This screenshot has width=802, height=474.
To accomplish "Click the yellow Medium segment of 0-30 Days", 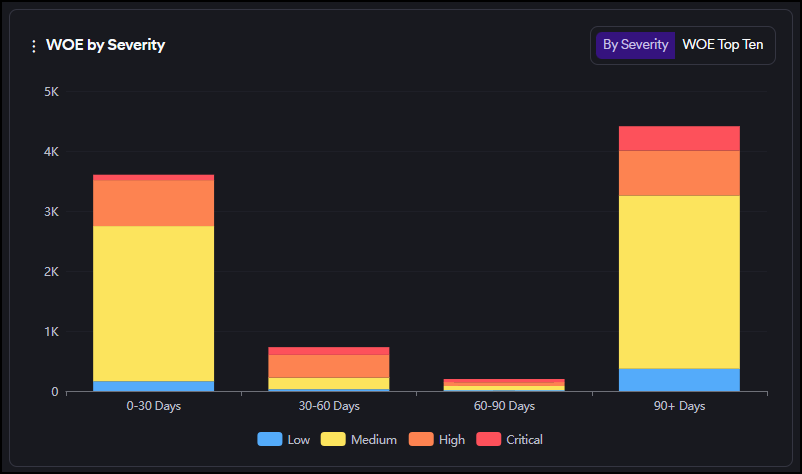I will point(153,303).
